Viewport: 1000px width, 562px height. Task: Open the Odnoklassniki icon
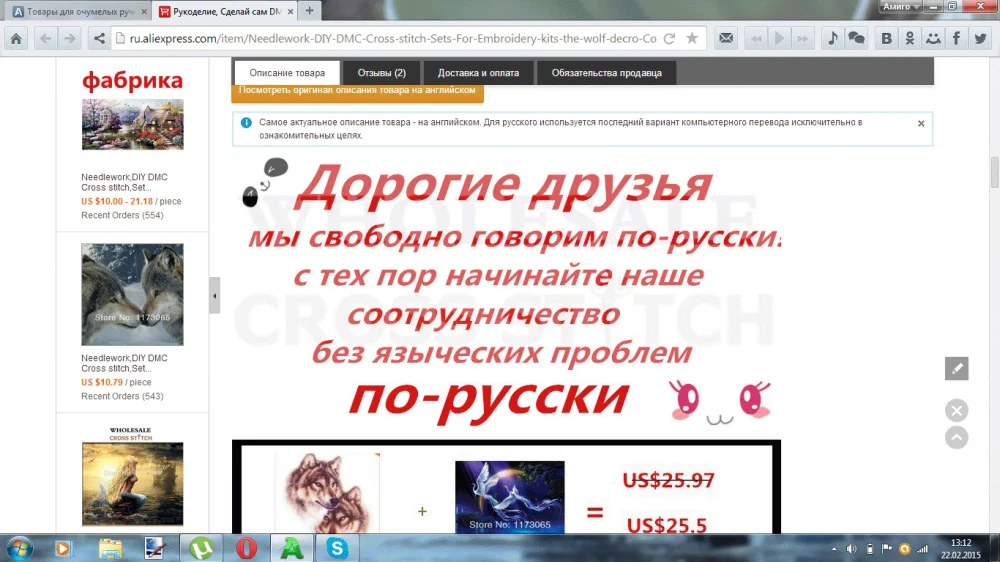(910, 38)
